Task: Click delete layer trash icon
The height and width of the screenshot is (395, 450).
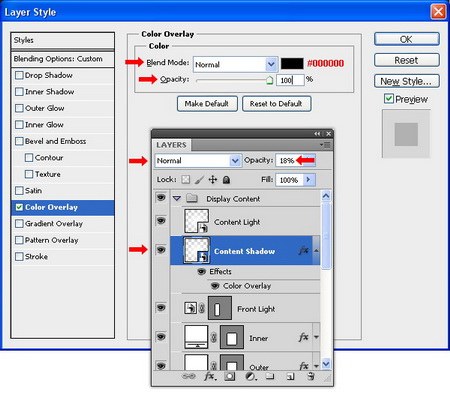Action: point(311,376)
